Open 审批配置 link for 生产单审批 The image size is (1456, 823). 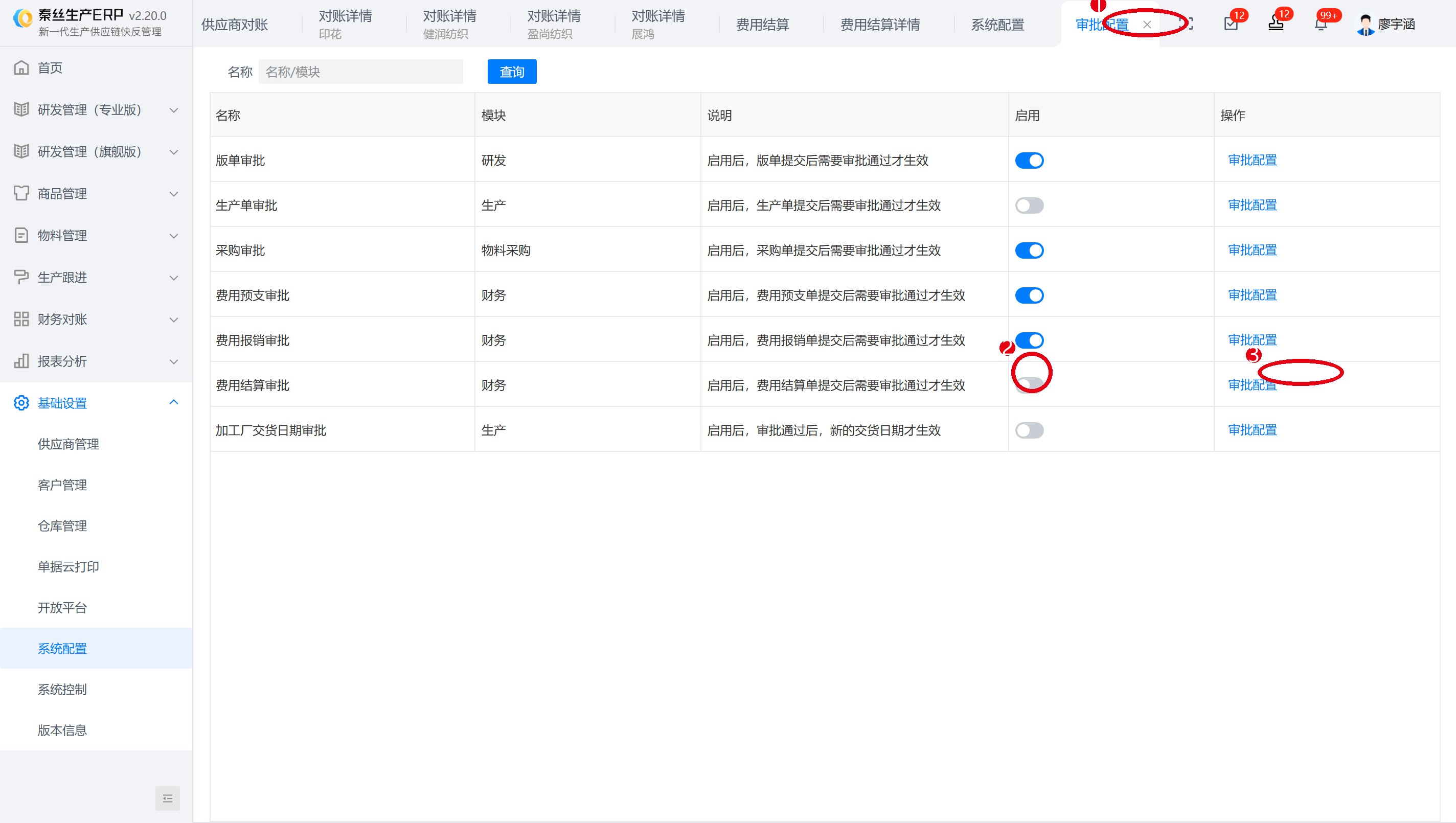[1253, 204]
